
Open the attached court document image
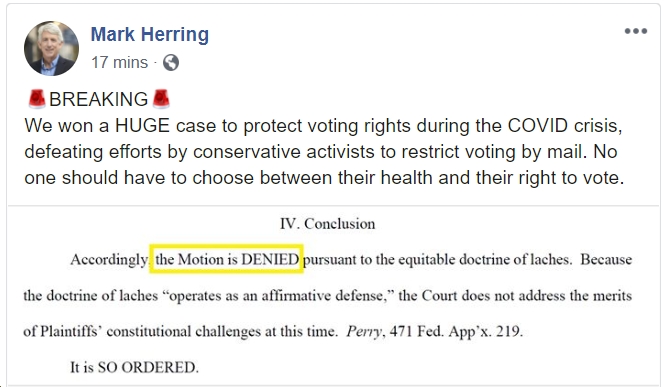[x=333, y=296]
